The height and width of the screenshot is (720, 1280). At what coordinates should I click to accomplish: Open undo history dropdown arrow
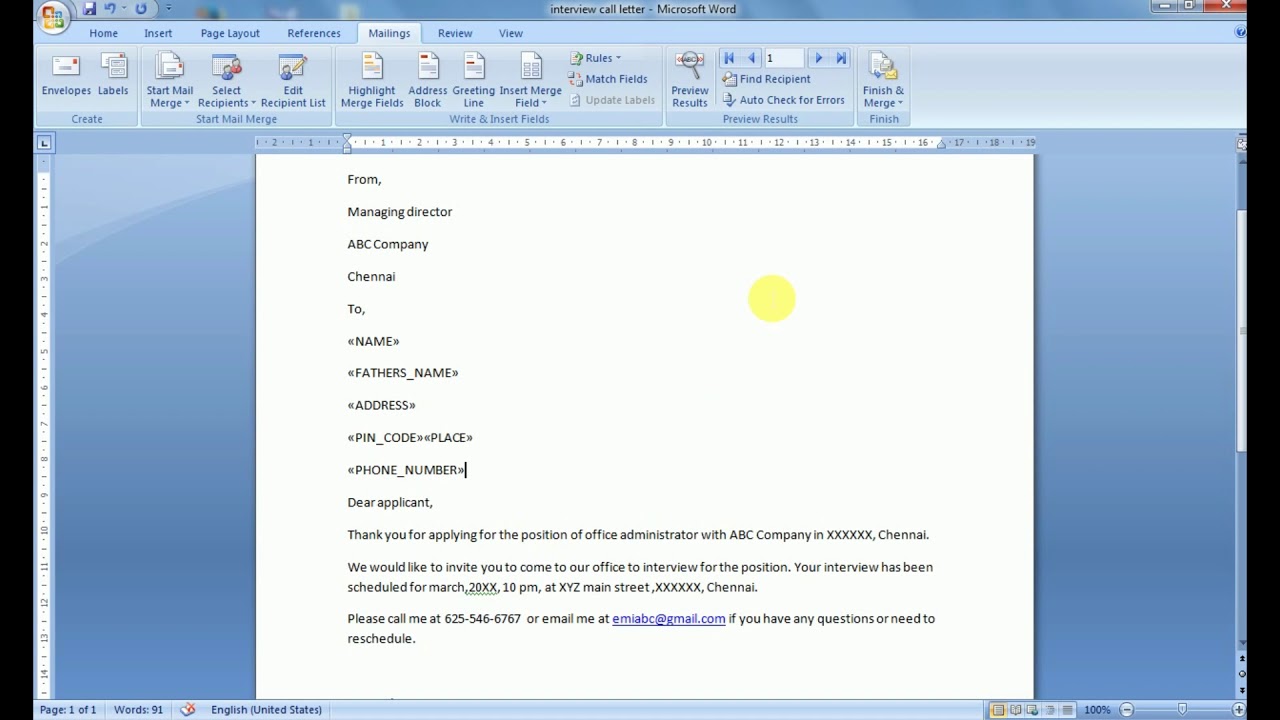[124, 9]
